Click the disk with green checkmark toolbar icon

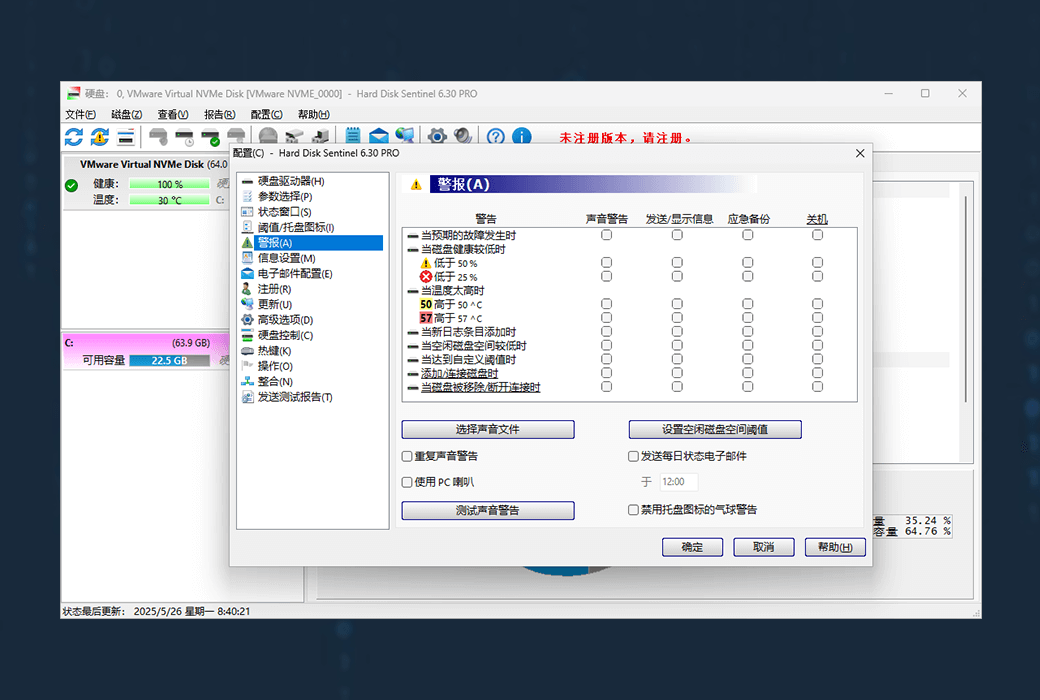point(210,137)
